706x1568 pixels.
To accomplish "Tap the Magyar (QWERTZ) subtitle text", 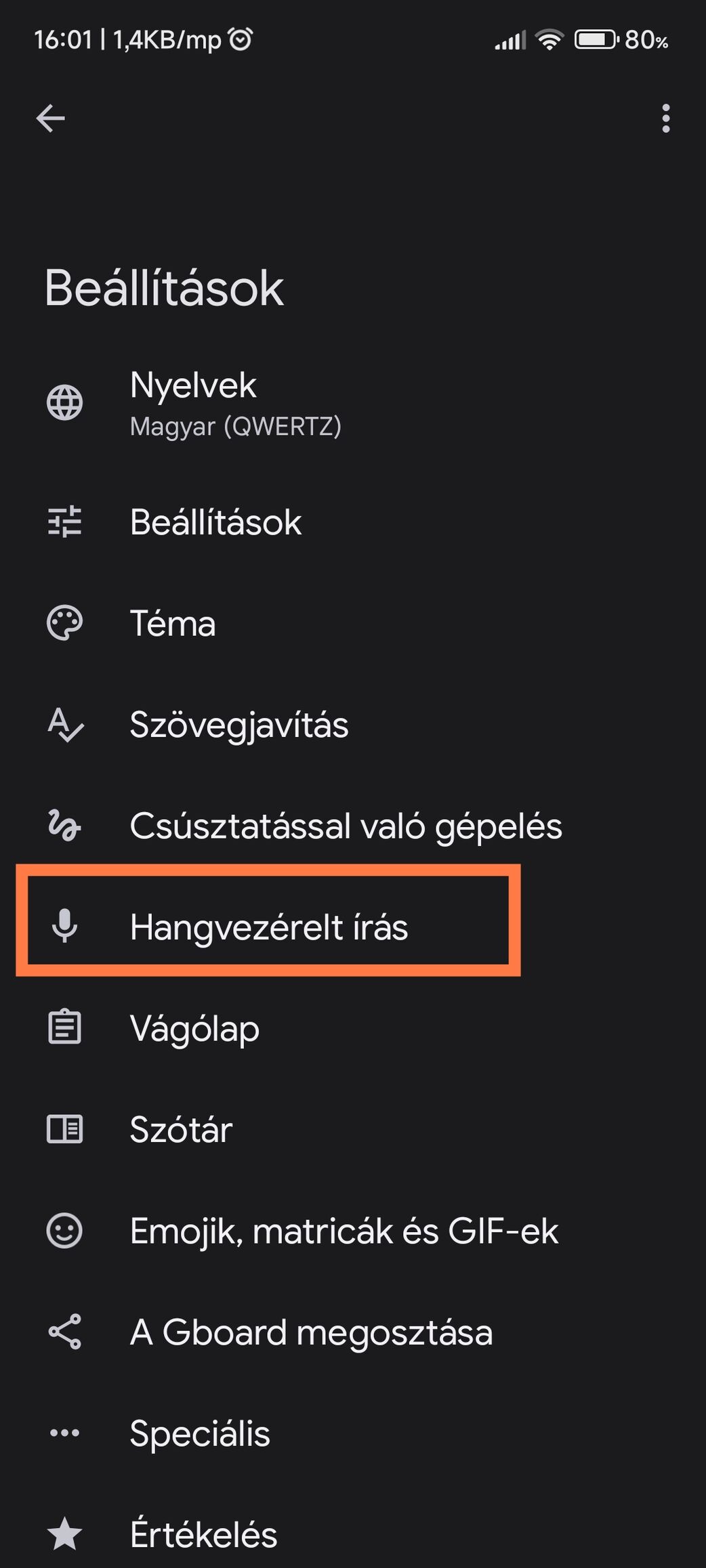I will click(x=235, y=427).
